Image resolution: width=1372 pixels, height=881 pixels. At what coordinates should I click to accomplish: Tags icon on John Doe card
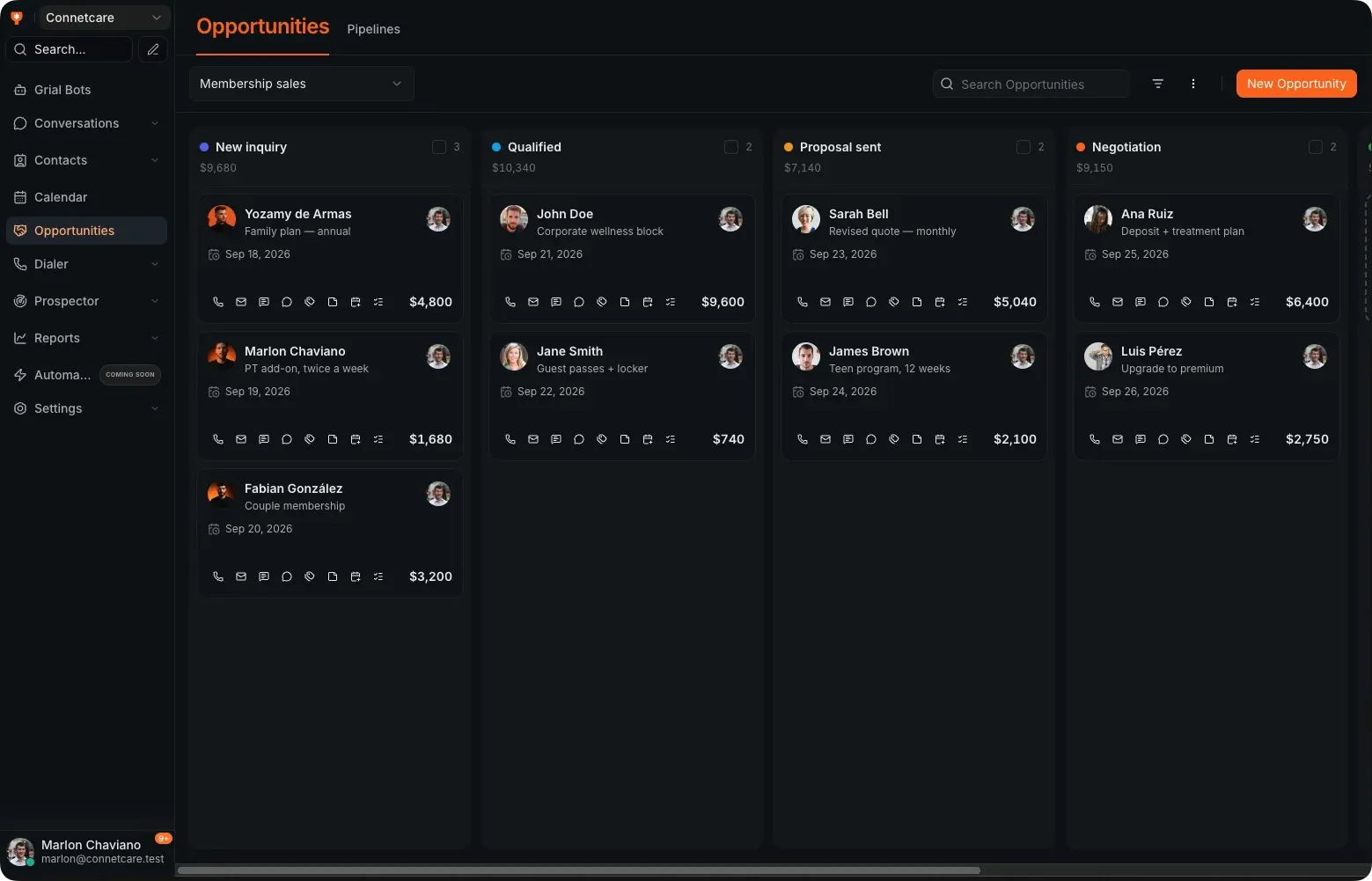click(602, 302)
